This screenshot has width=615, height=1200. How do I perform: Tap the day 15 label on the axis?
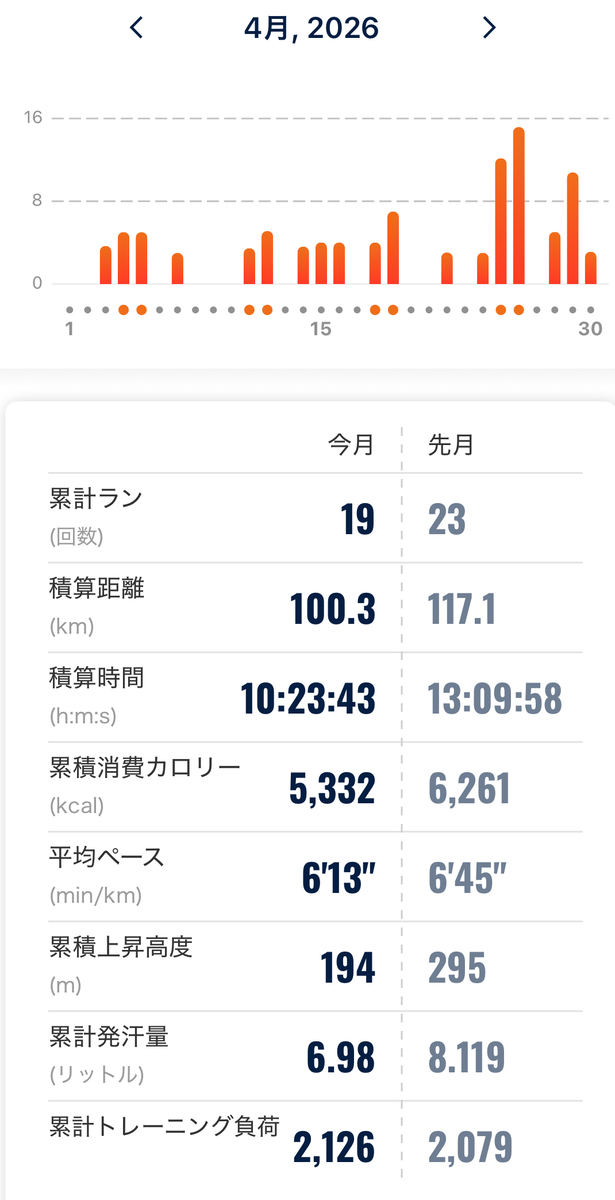pyautogui.click(x=320, y=329)
